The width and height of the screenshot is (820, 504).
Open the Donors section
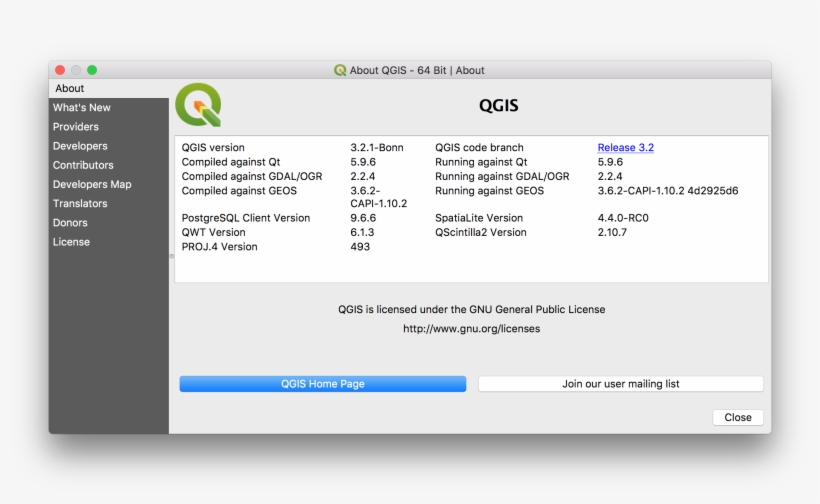tap(109, 223)
